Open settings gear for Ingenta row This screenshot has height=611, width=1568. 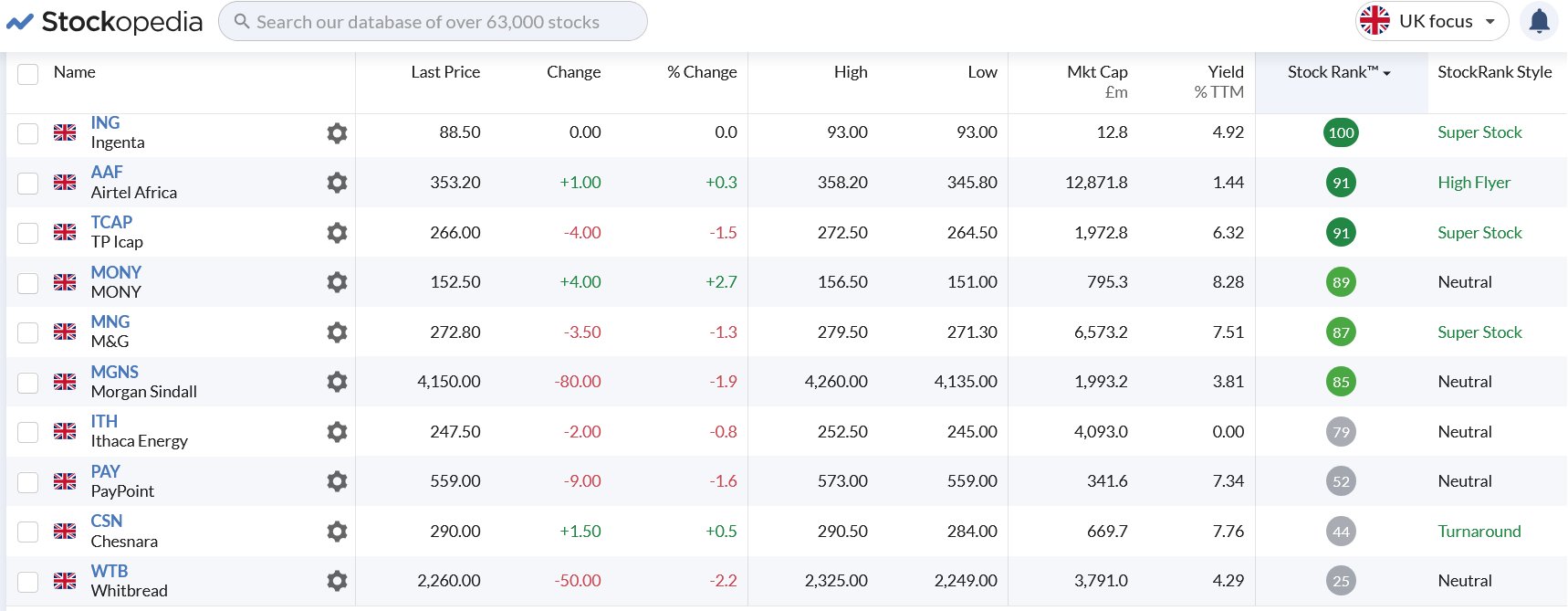[x=337, y=133]
